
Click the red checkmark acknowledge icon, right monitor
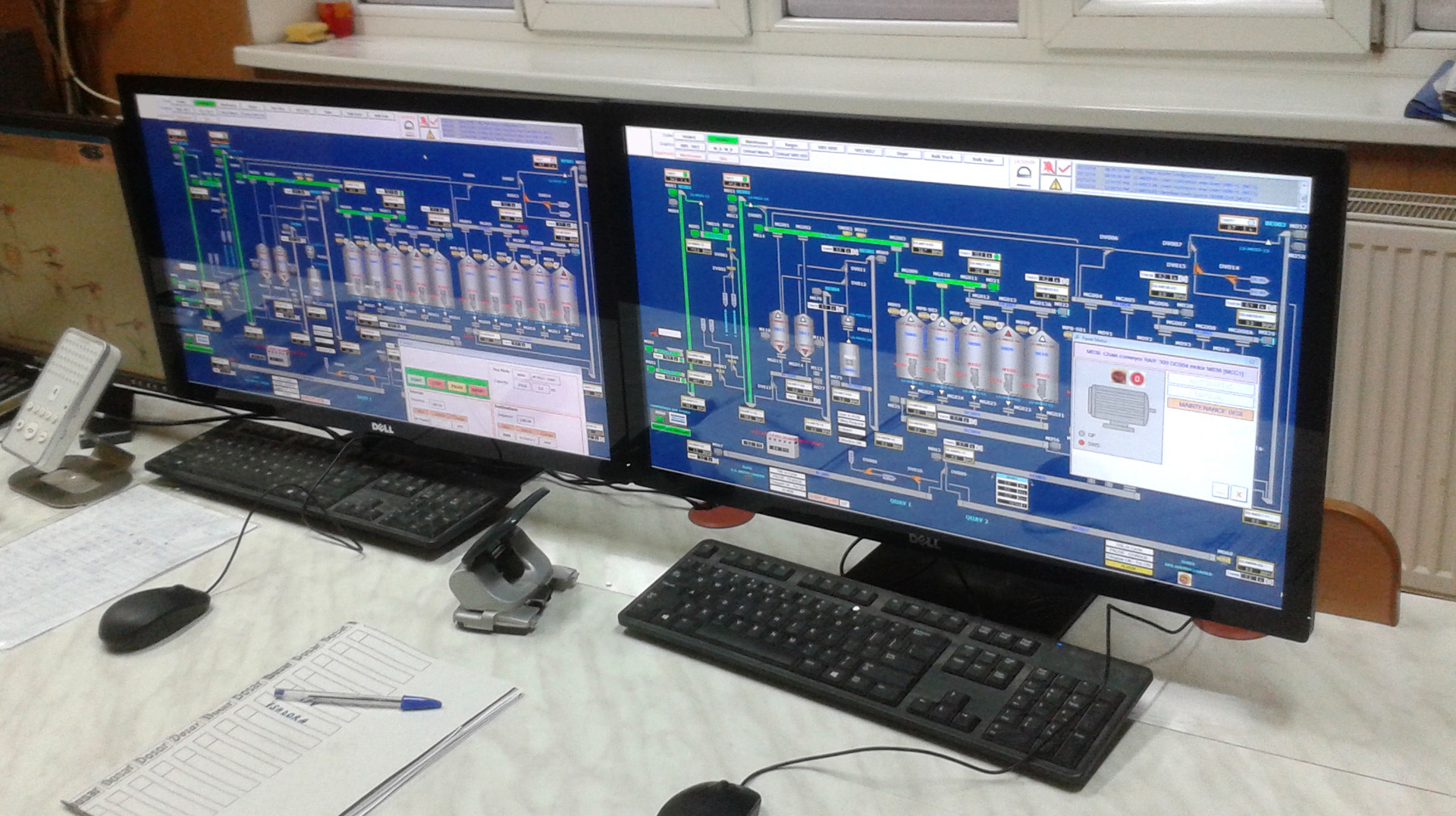pos(1064,168)
